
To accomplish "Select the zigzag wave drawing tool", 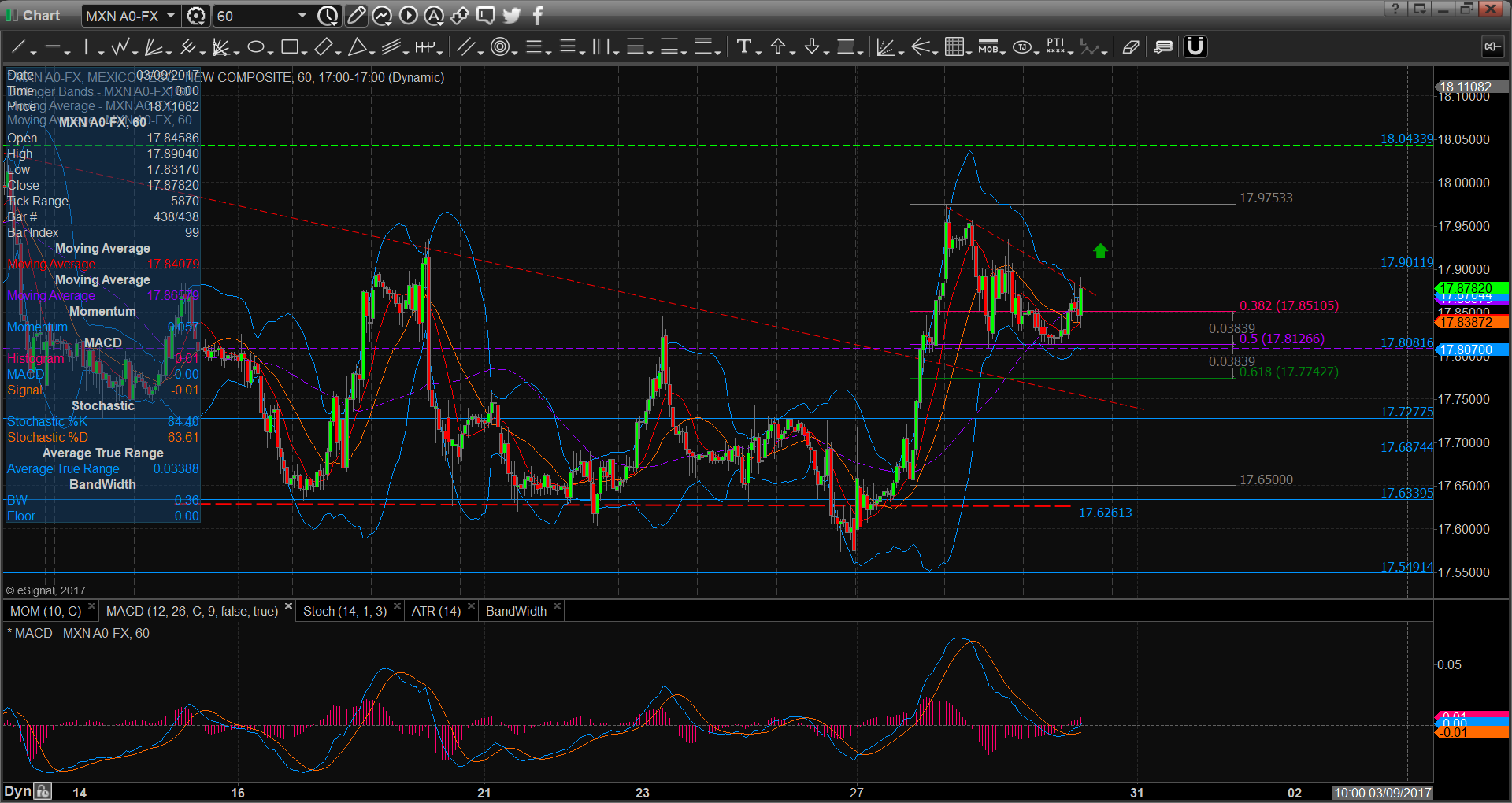I will coord(120,47).
